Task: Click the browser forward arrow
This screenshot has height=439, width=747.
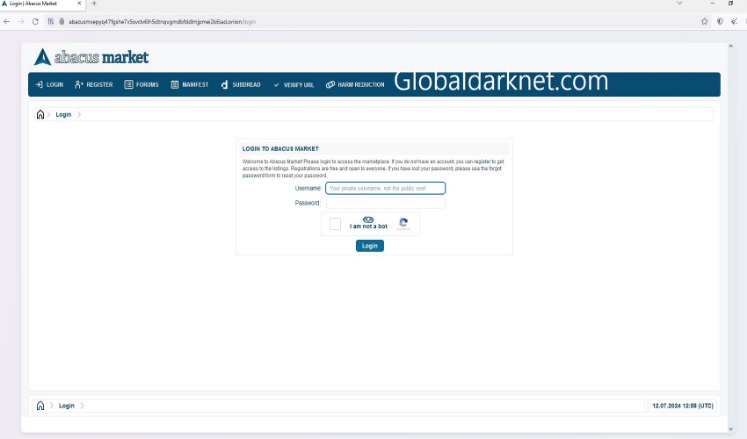Action: (21, 21)
